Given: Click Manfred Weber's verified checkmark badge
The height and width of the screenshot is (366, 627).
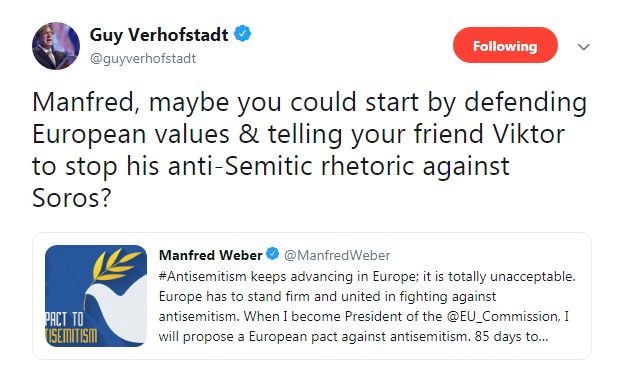Looking at the screenshot, I should (273, 254).
